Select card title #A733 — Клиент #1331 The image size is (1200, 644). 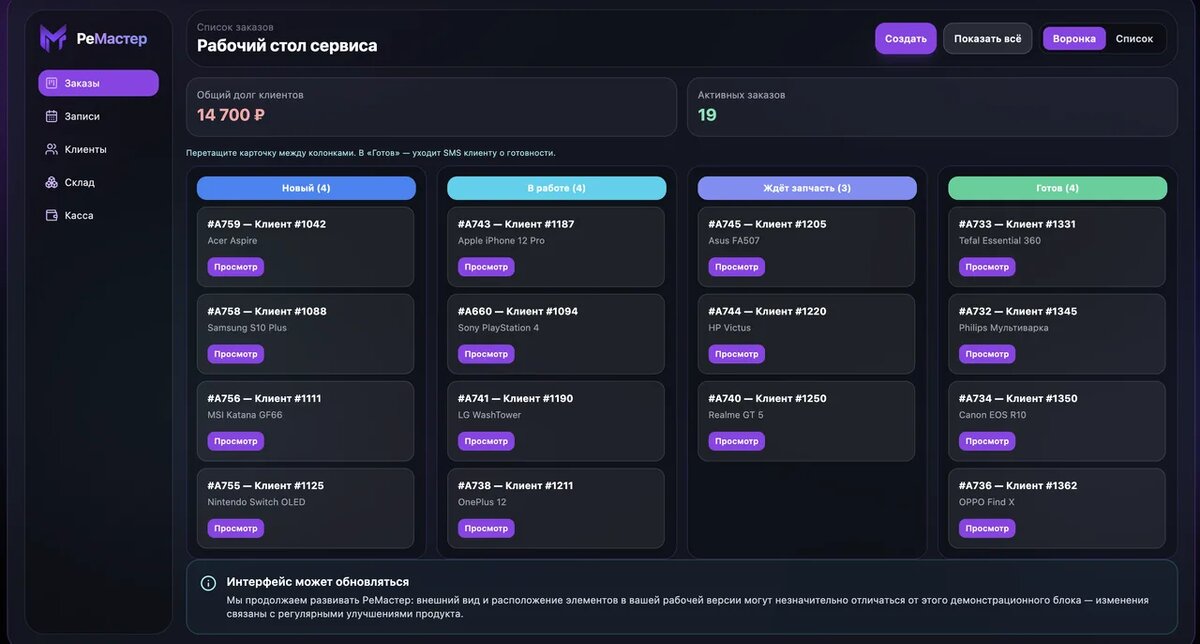(x=1017, y=224)
